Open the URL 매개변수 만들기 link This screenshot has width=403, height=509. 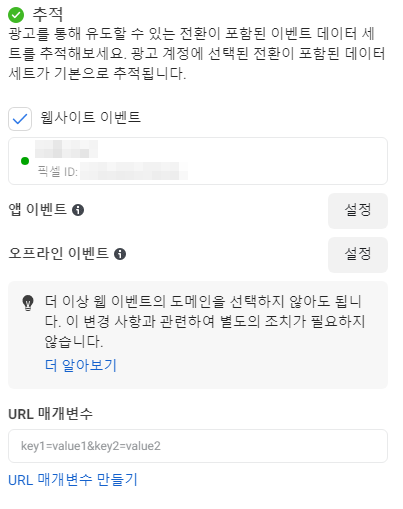73,480
